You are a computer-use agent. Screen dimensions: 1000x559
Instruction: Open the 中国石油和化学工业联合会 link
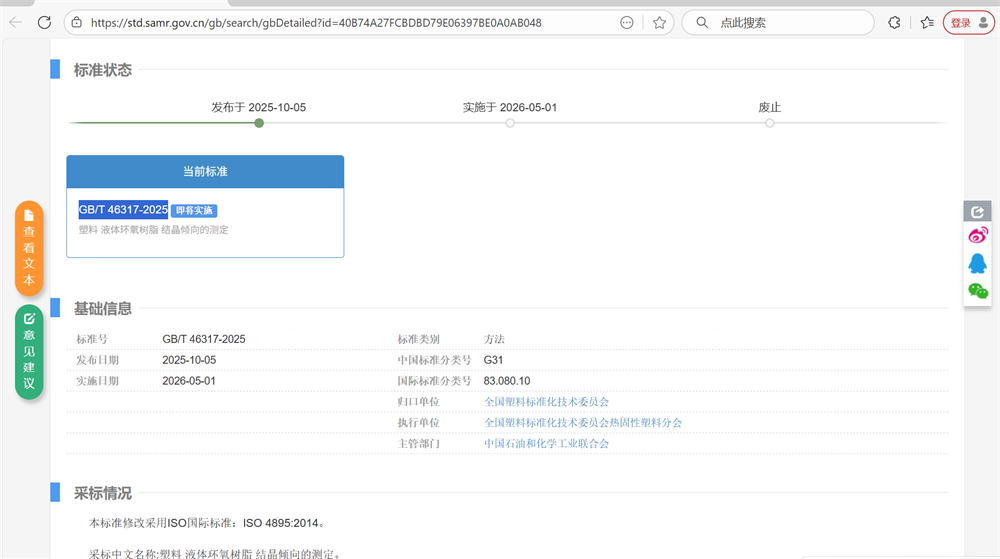coord(546,444)
